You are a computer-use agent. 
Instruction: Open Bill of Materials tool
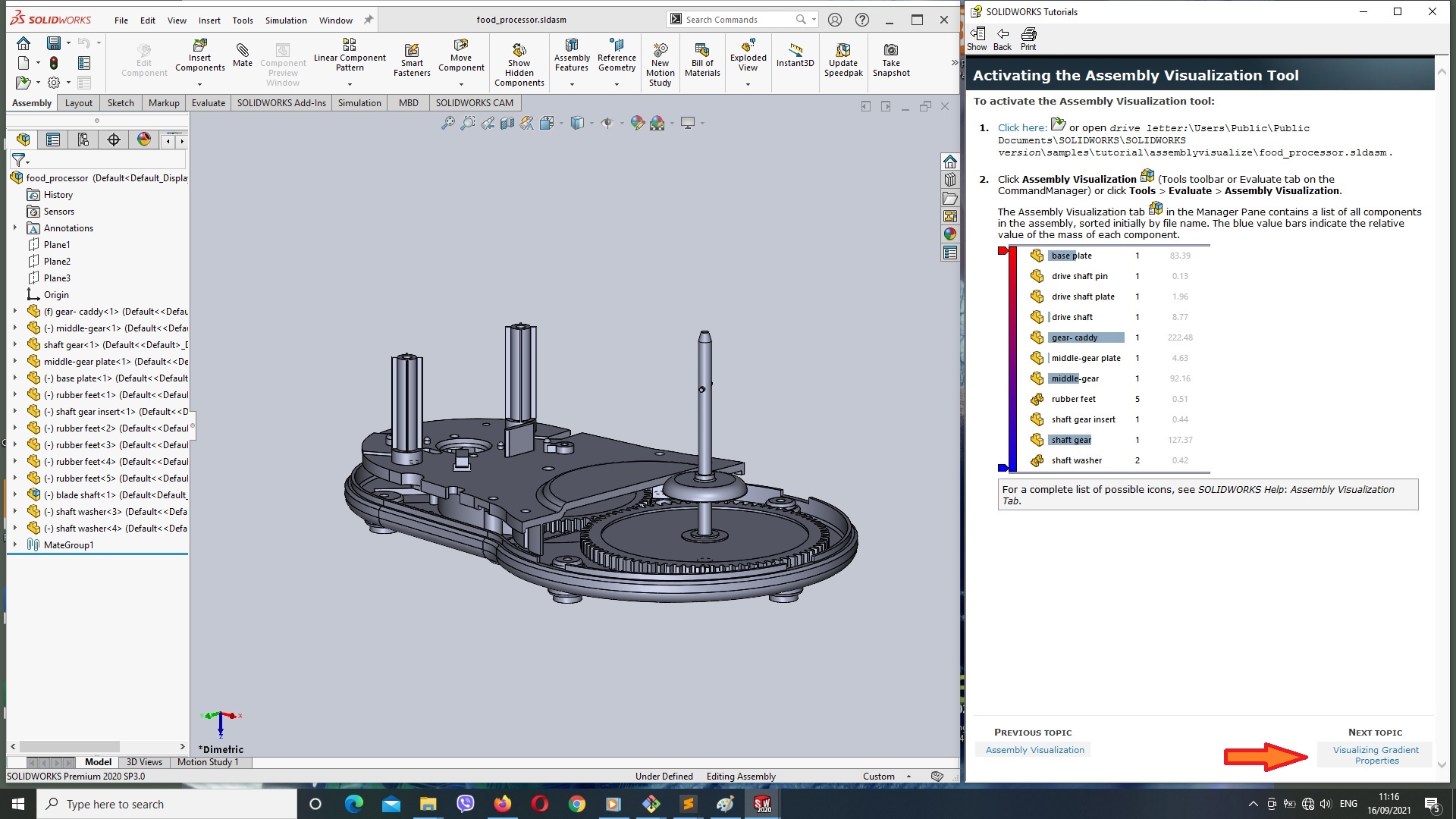(x=702, y=59)
